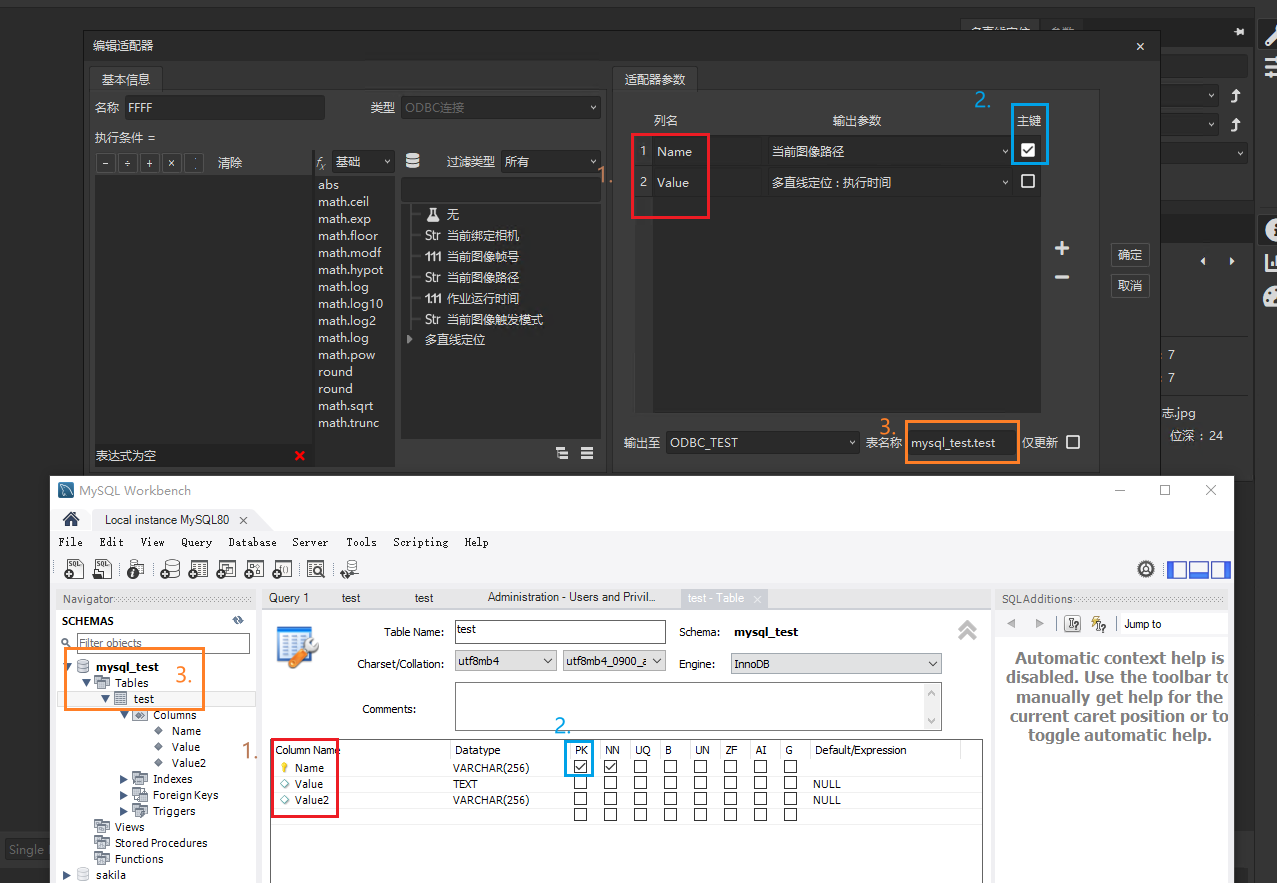Screen dimensions: 1277x883
Task: Open 输出至 dropdown showing ODBC_TEST
Action: click(763, 442)
